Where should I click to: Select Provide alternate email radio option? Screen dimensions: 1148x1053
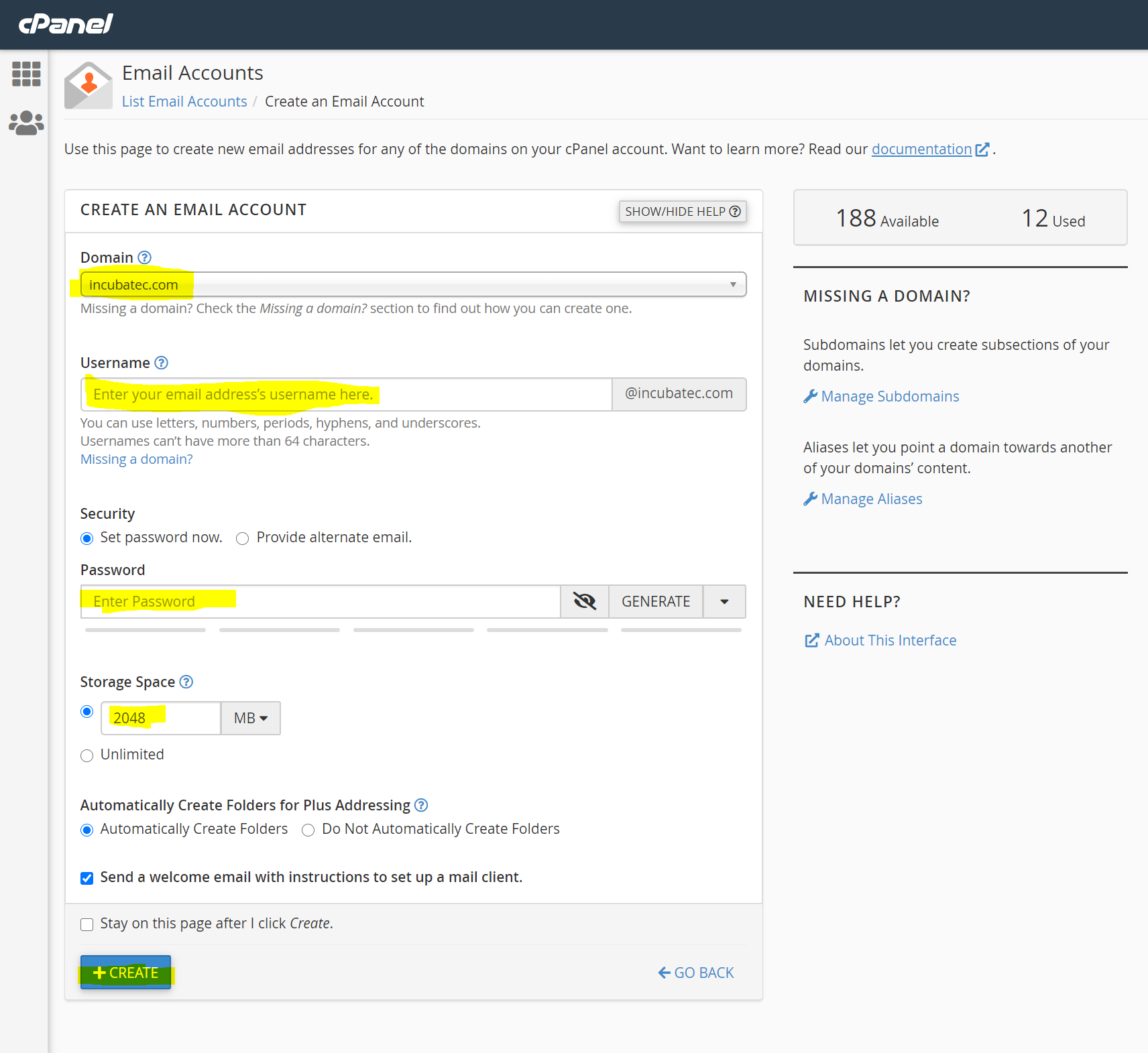(x=243, y=538)
